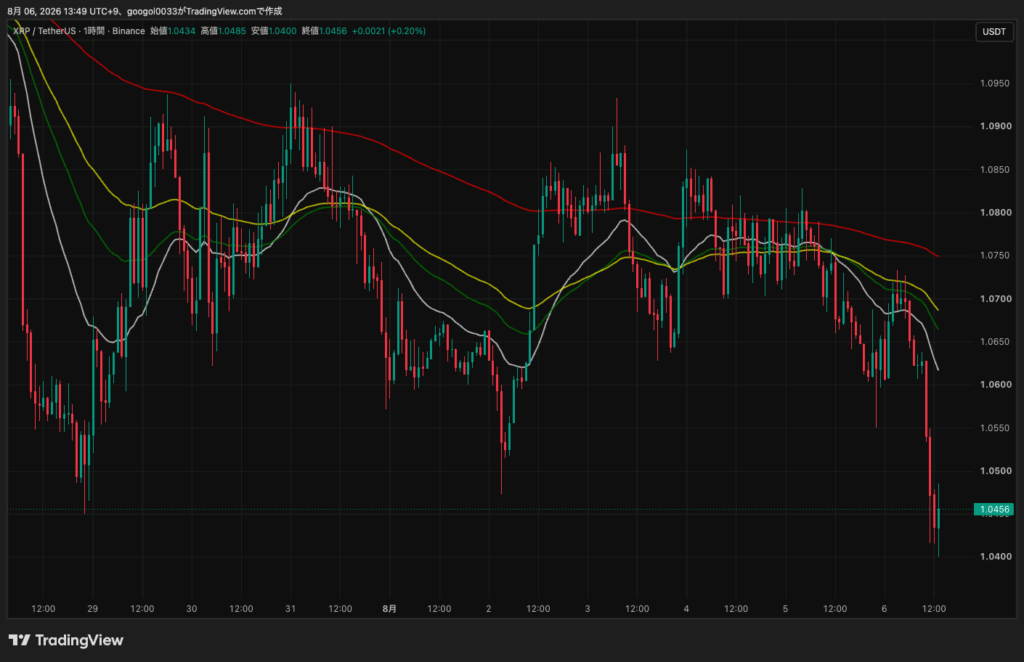Click the 6 date label on time axis
The width and height of the screenshot is (1024, 662).
[884, 608]
